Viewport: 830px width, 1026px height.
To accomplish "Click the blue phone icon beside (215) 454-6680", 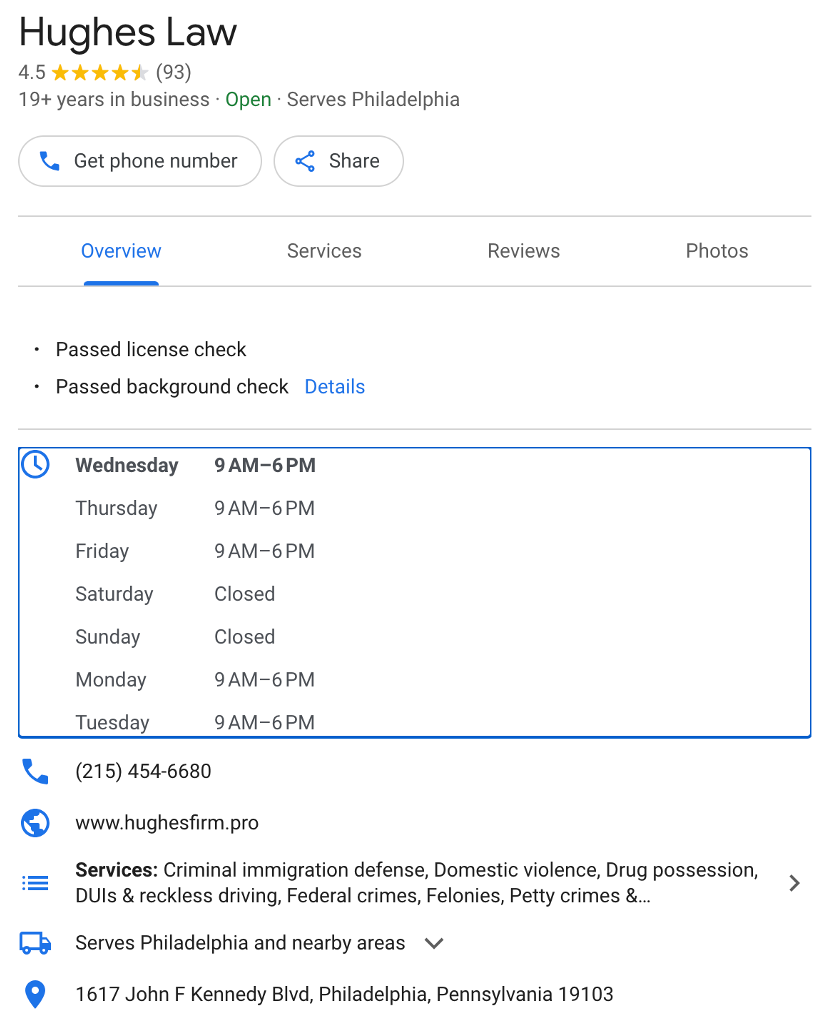I will point(35,771).
